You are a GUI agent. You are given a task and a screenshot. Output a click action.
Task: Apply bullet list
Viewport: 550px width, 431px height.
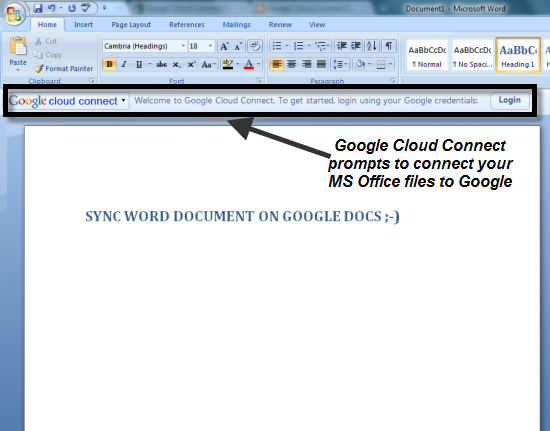point(277,46)
